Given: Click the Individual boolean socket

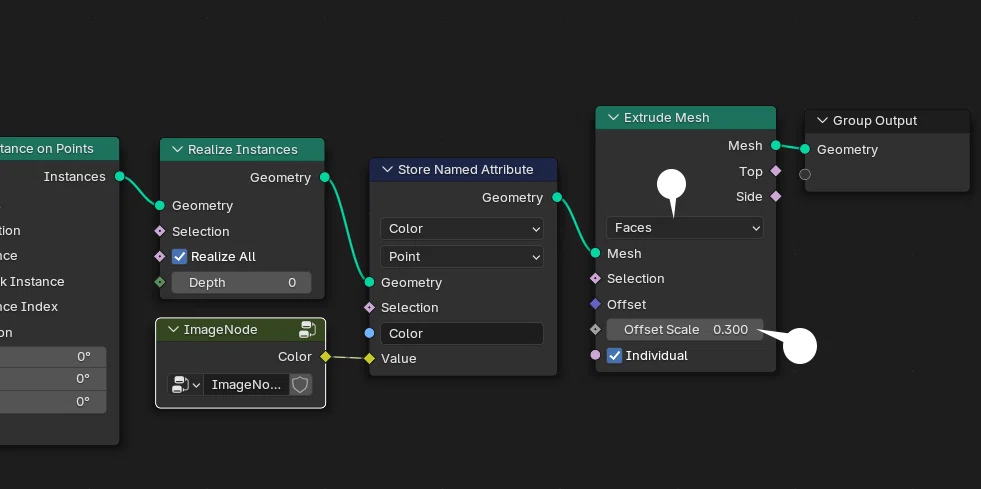Looking at the screenshot, I should 595,355.
